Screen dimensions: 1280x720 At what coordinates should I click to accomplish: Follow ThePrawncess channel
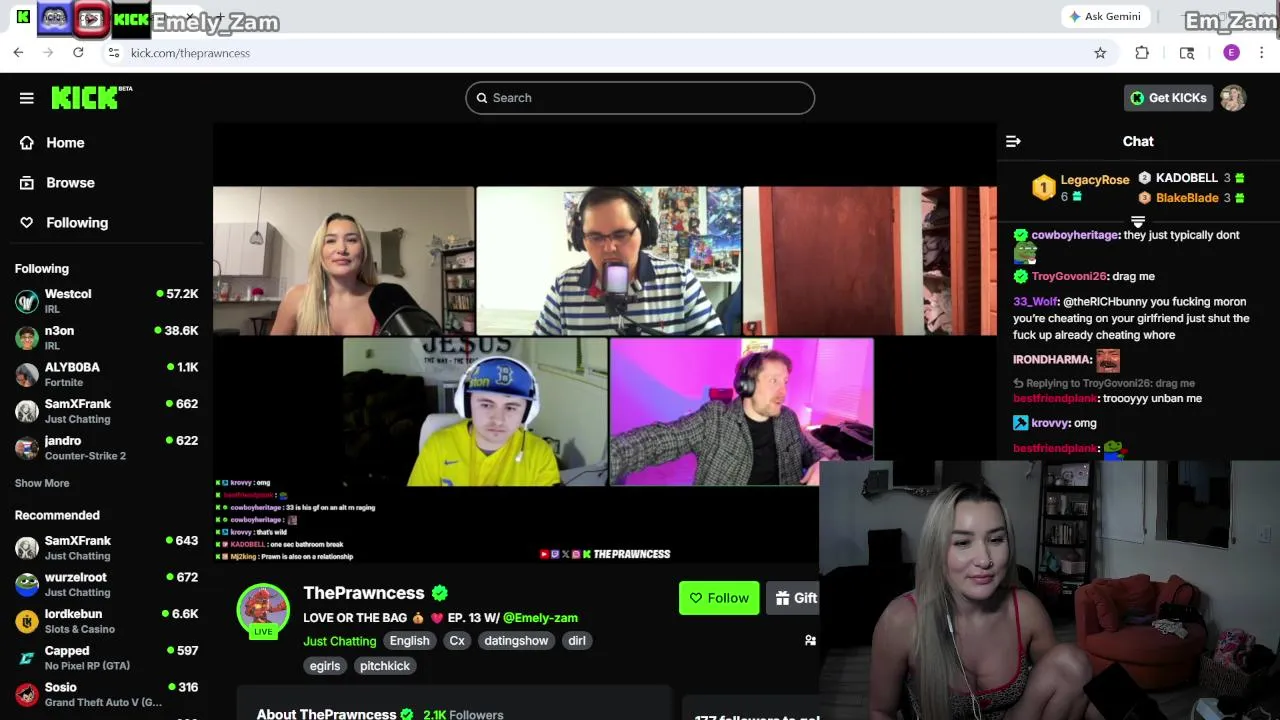point(719,598)
